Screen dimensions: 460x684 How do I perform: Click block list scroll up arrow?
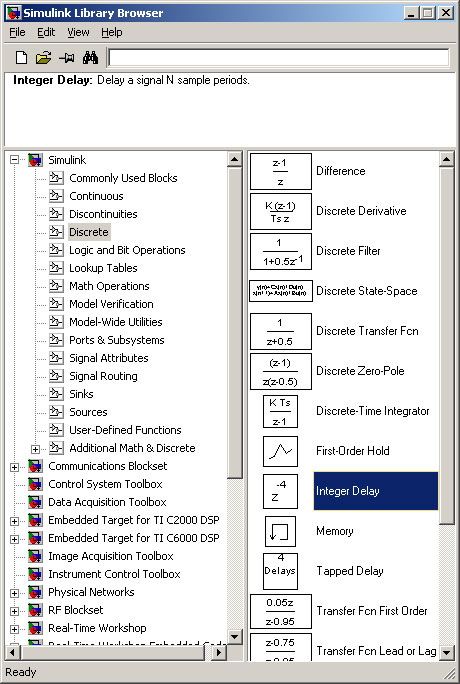pyautogui.click(x=446, y=159)
